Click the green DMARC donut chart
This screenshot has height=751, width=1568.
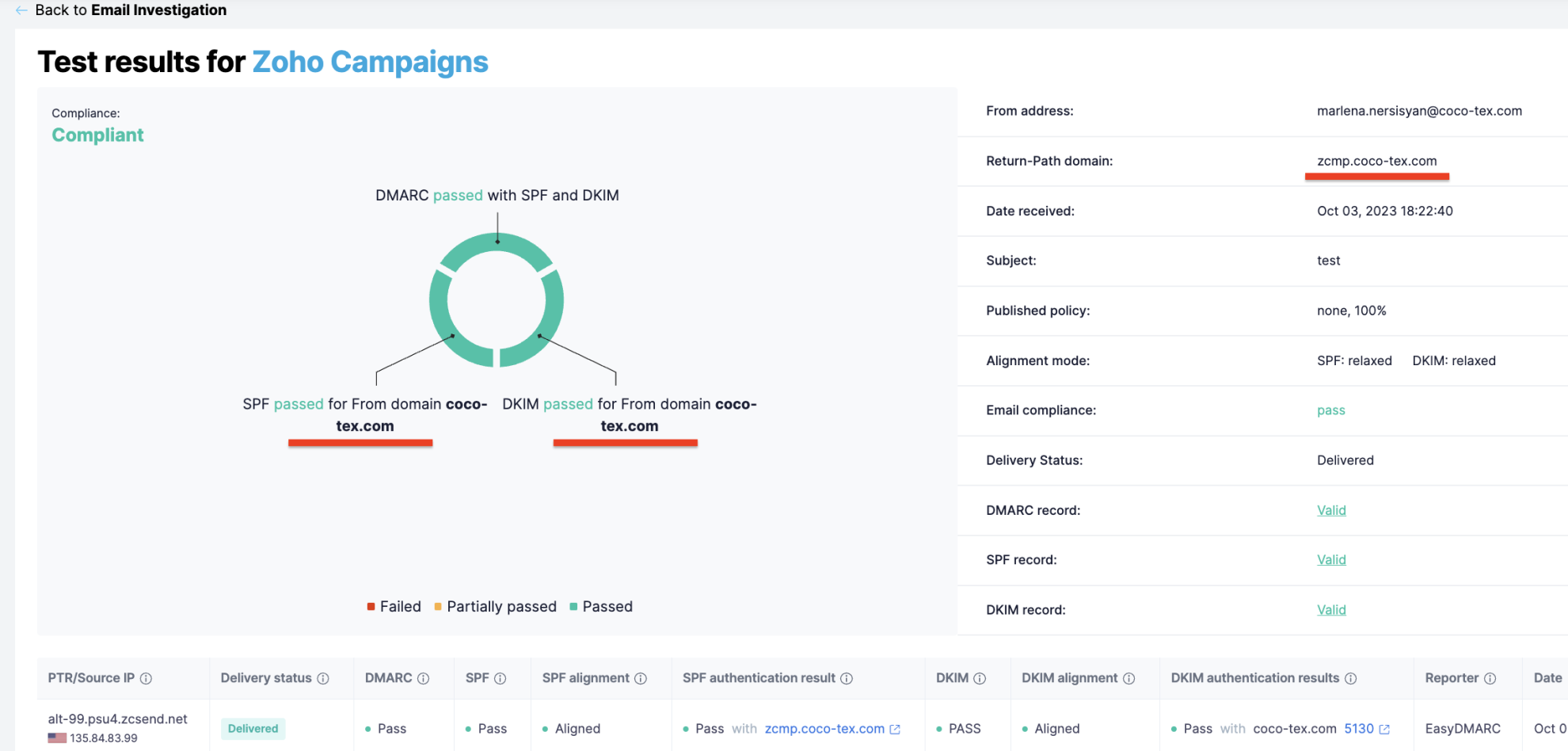(x=497, y=300)
